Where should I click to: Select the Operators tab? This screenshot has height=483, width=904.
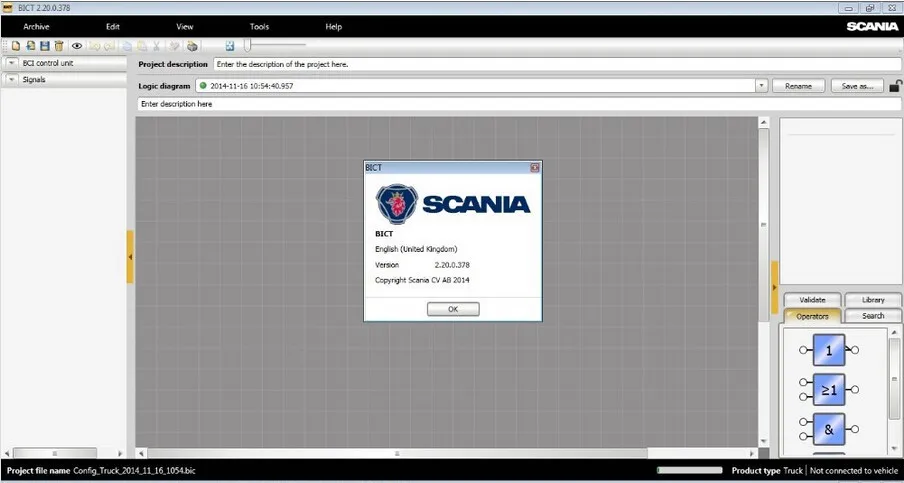(812, 316)
